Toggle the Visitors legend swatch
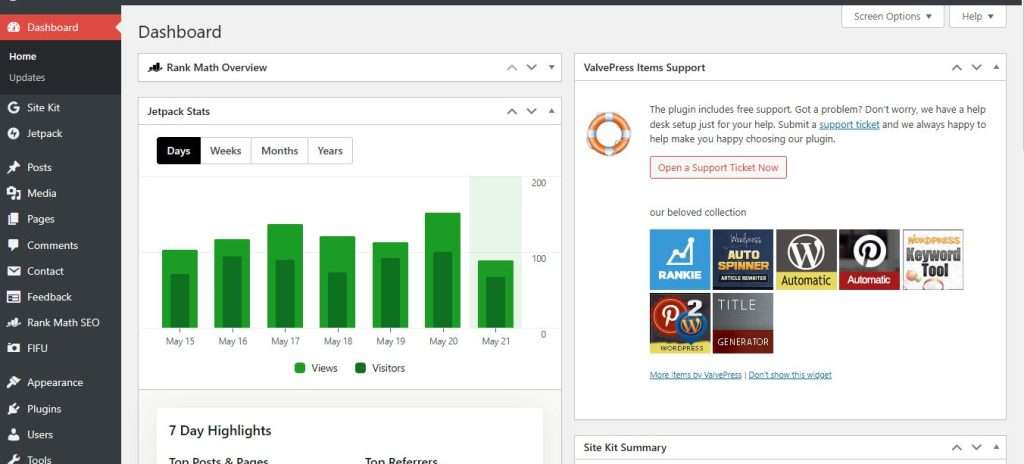The height and width of the screenshot is (464, 1024). [360, 368]
